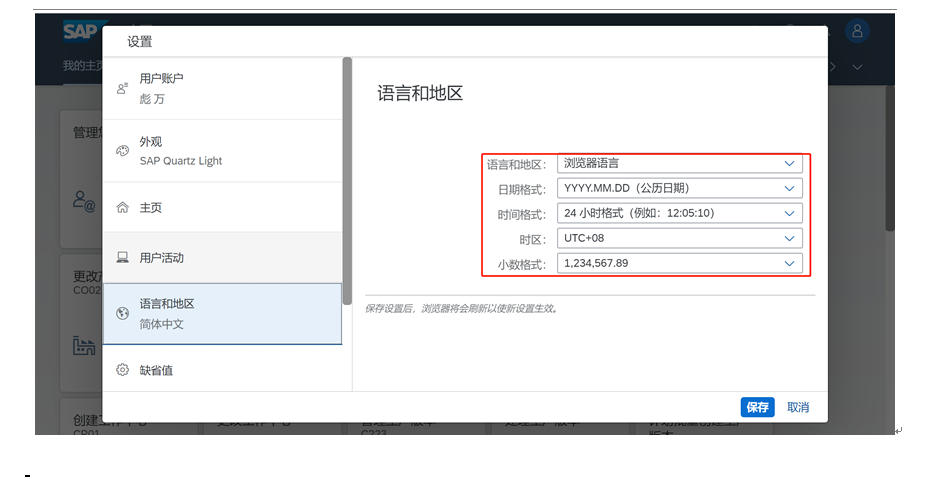This screenshot has height=477, width=950.
Task: Expand the 时区 UTC+08 dropdown arrow
Action: point(789,238)
